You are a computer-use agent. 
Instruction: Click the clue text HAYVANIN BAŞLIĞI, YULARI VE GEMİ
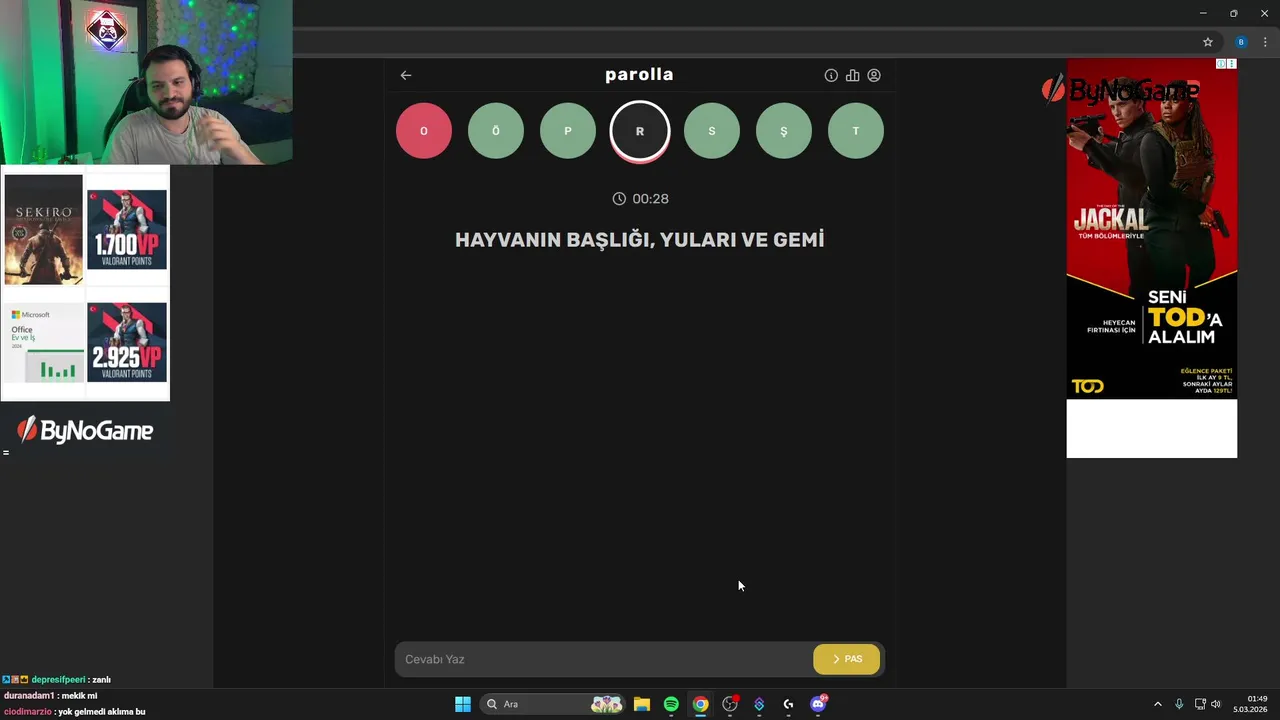pos(640,240)
